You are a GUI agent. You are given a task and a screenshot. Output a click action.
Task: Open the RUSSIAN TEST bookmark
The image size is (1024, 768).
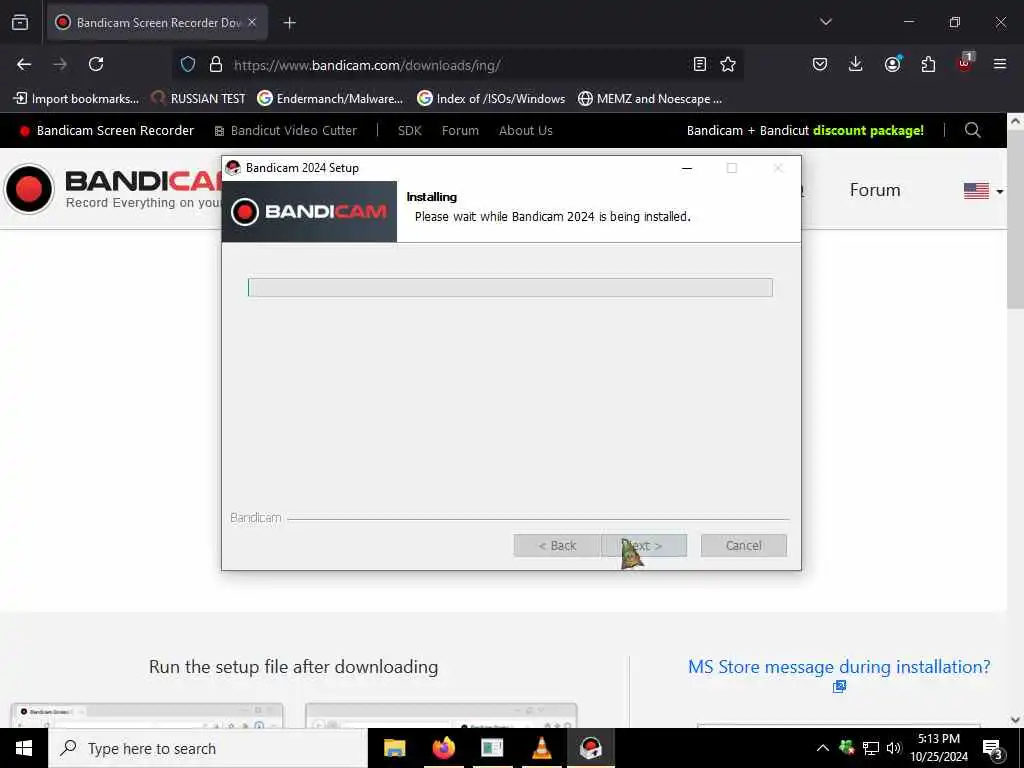click(x=199, y=99)
